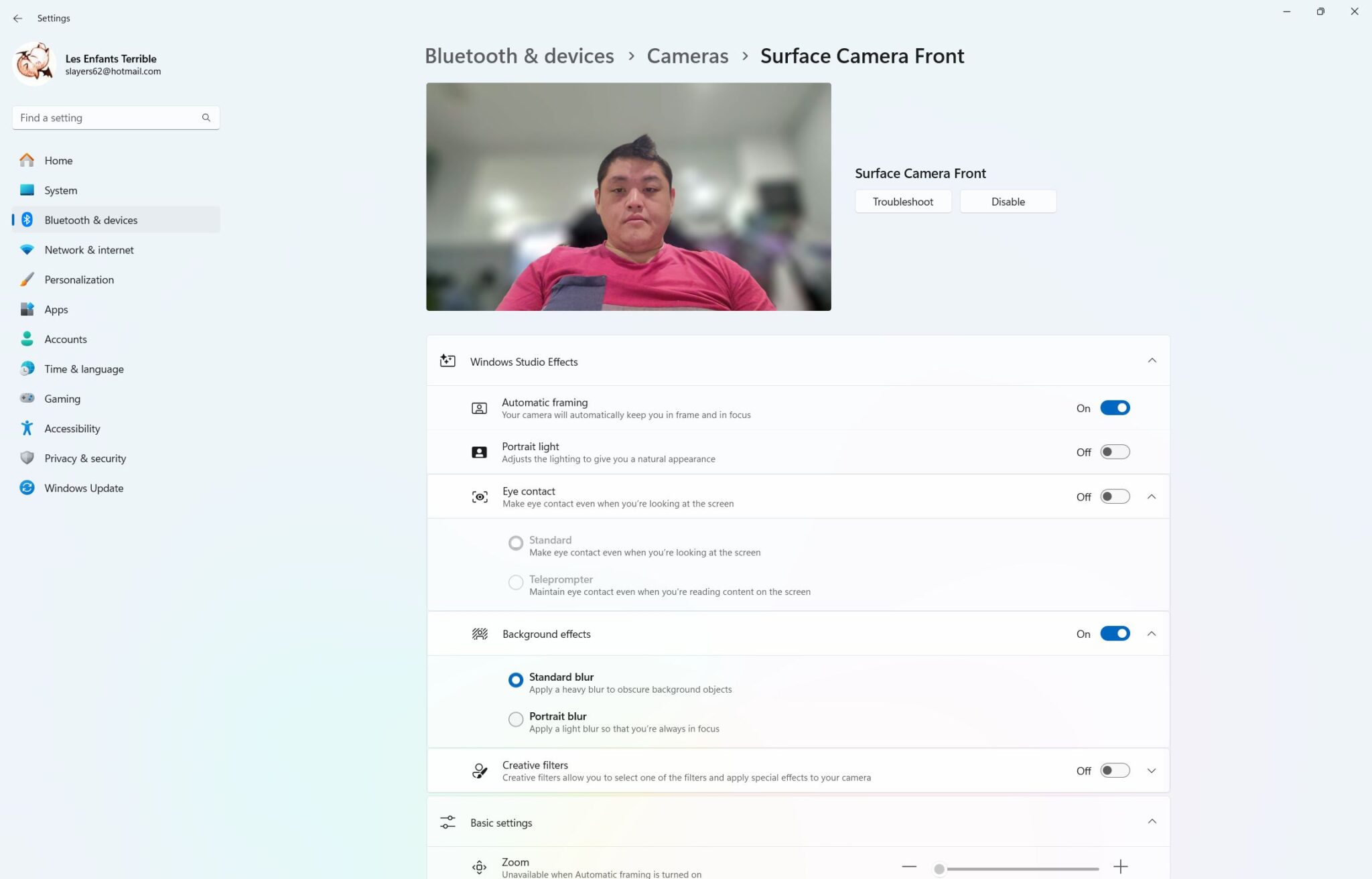Collapse the Background effects chevron

(x=1152, y=634)
